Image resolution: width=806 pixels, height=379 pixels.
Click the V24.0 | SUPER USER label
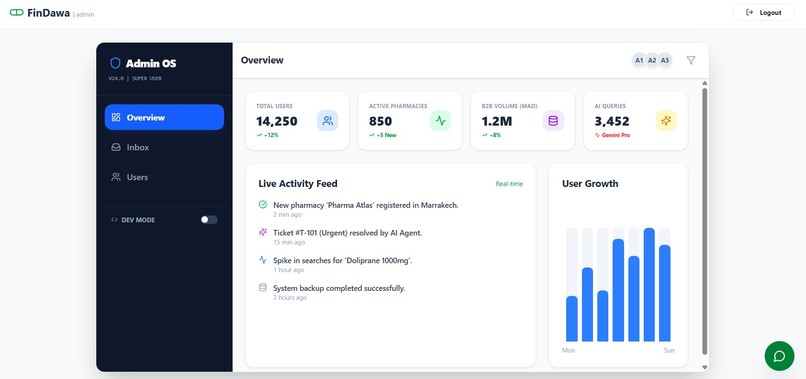point(135,79)
